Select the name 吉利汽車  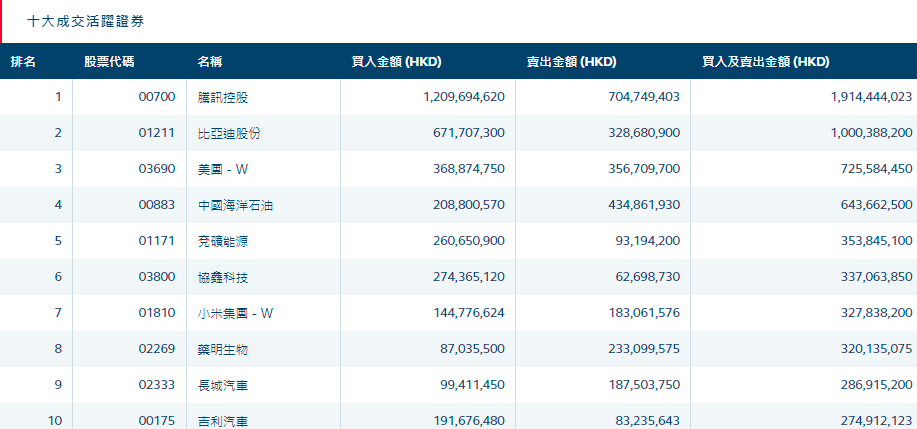coord(223,421)
